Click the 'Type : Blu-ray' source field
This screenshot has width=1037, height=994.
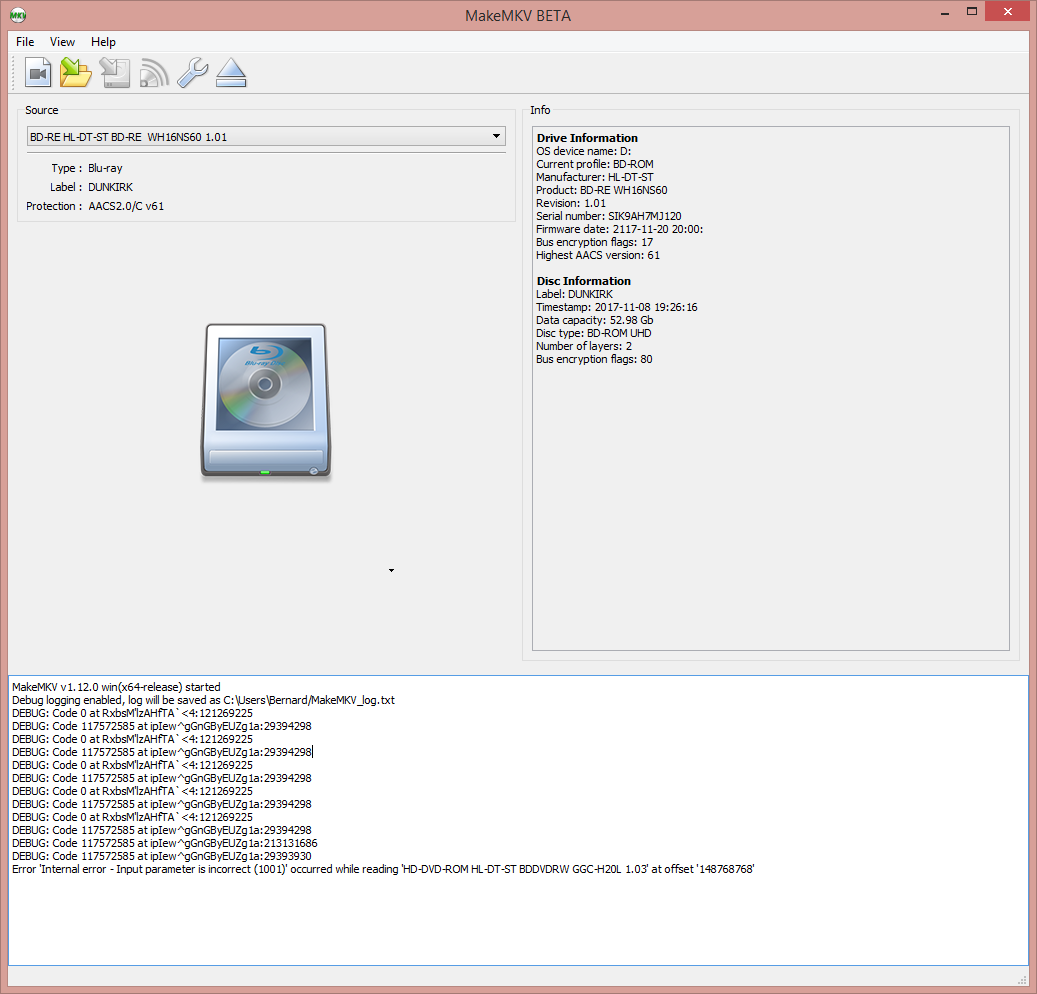point(87,168)
